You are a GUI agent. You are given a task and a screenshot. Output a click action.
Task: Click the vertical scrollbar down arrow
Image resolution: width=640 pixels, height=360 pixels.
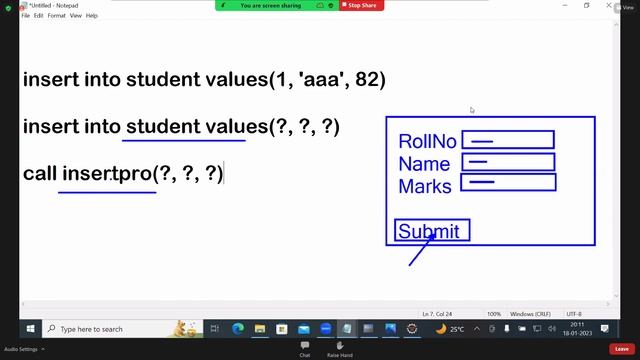tap(616, 296)
